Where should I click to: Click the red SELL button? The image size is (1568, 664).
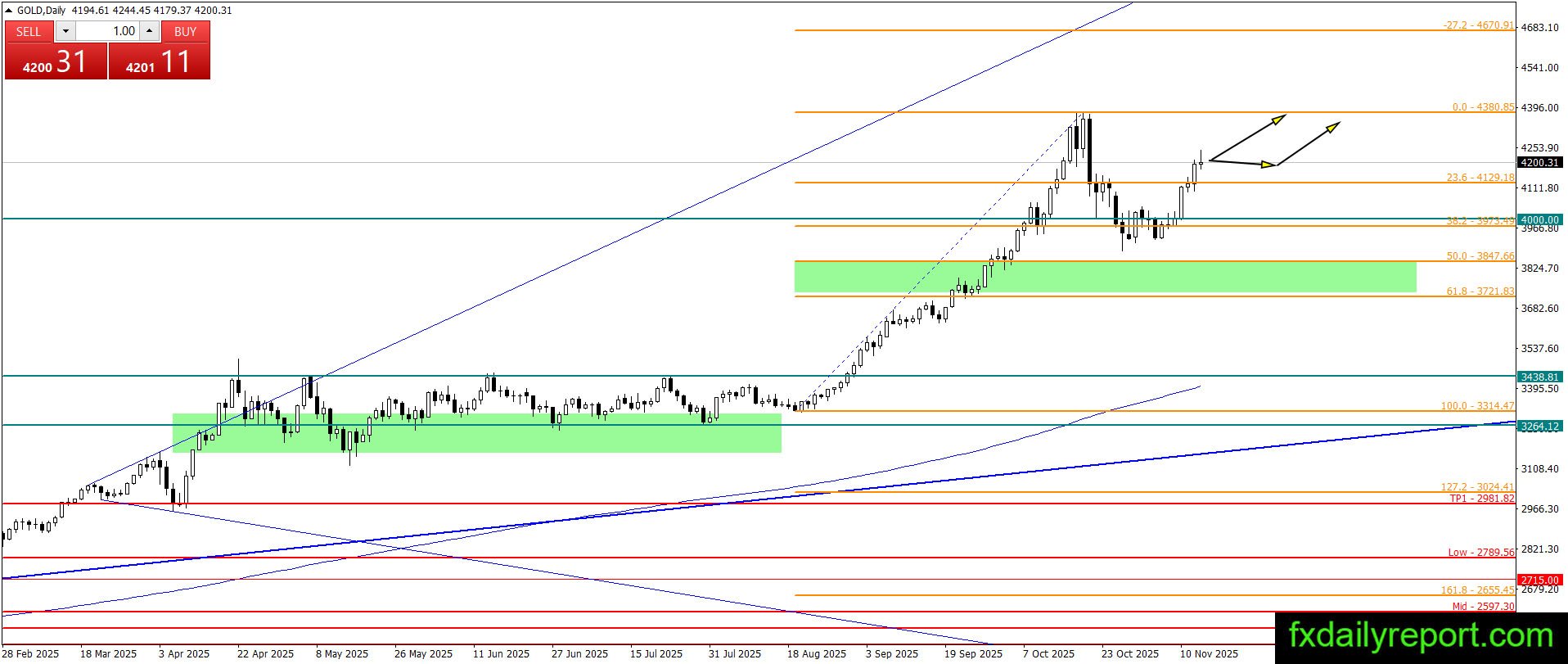point(56,50)
